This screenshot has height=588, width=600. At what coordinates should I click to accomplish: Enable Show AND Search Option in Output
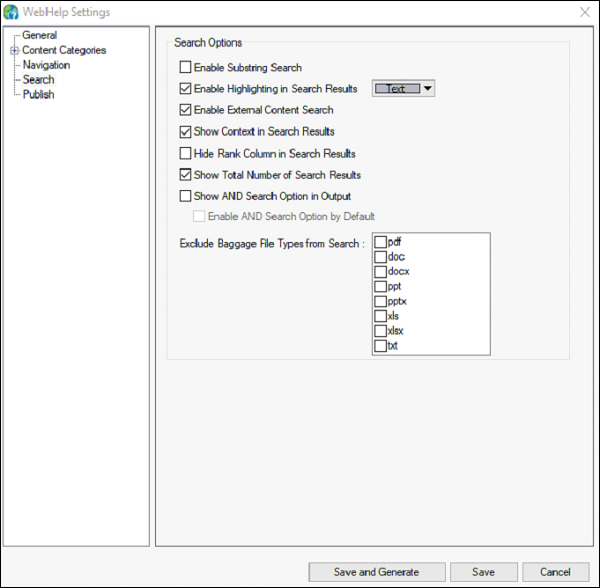coord(185,196)
